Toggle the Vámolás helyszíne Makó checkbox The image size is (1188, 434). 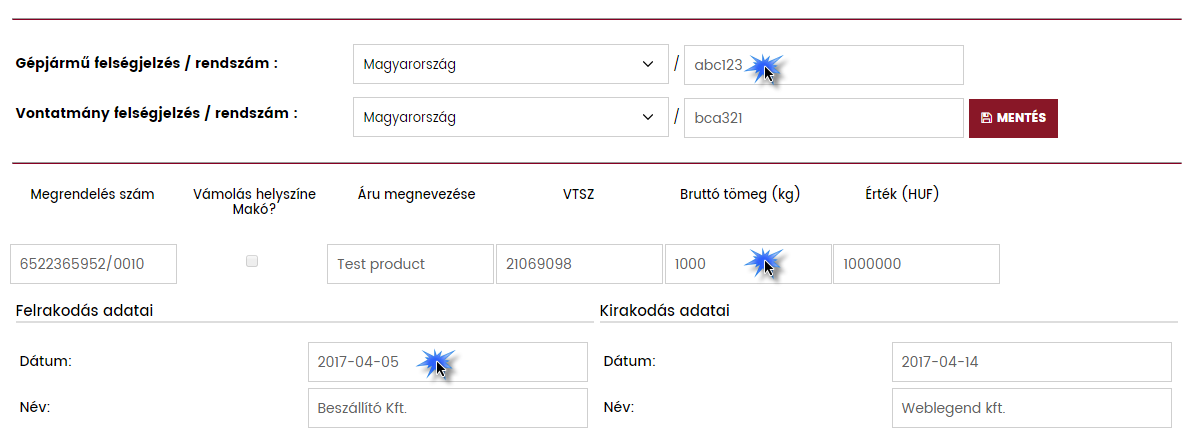coord(252,261)
